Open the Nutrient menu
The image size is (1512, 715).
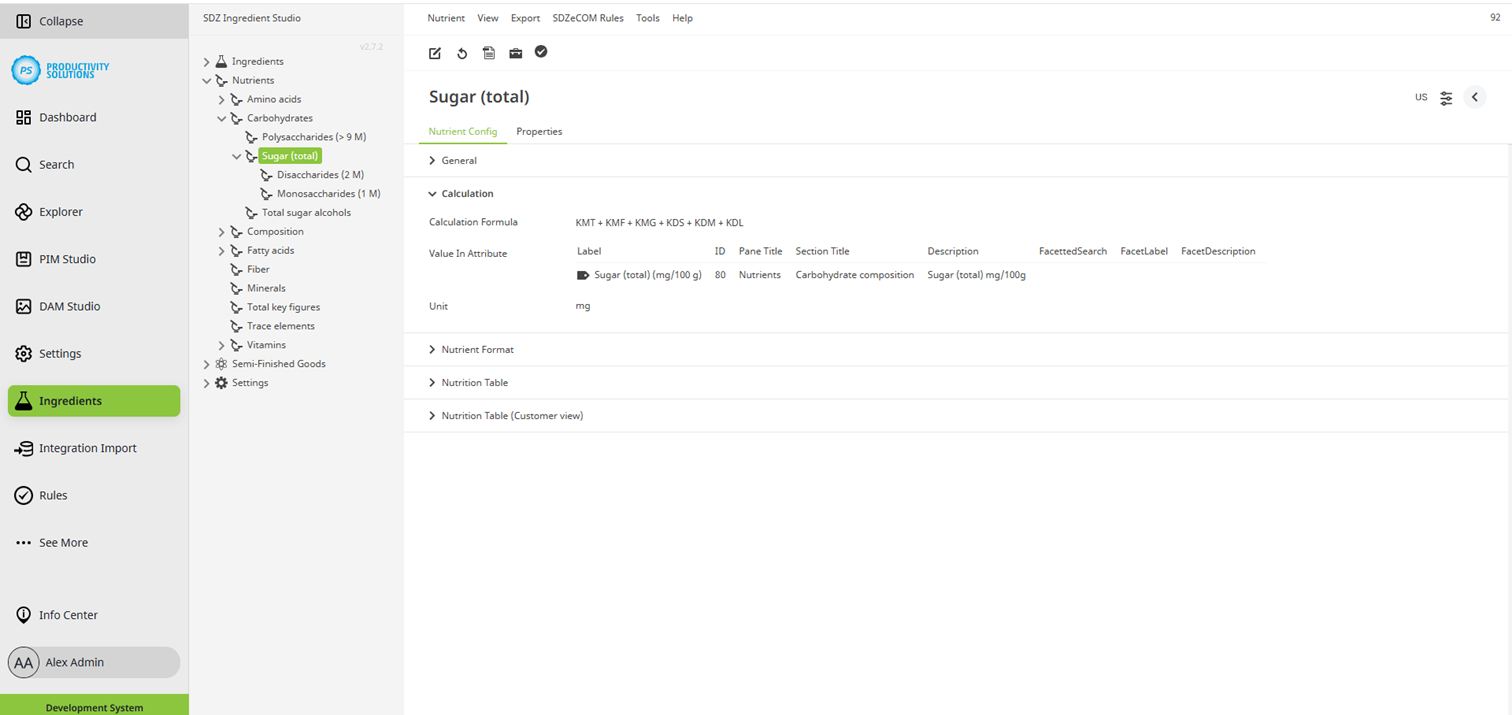[x=446, y=18]
